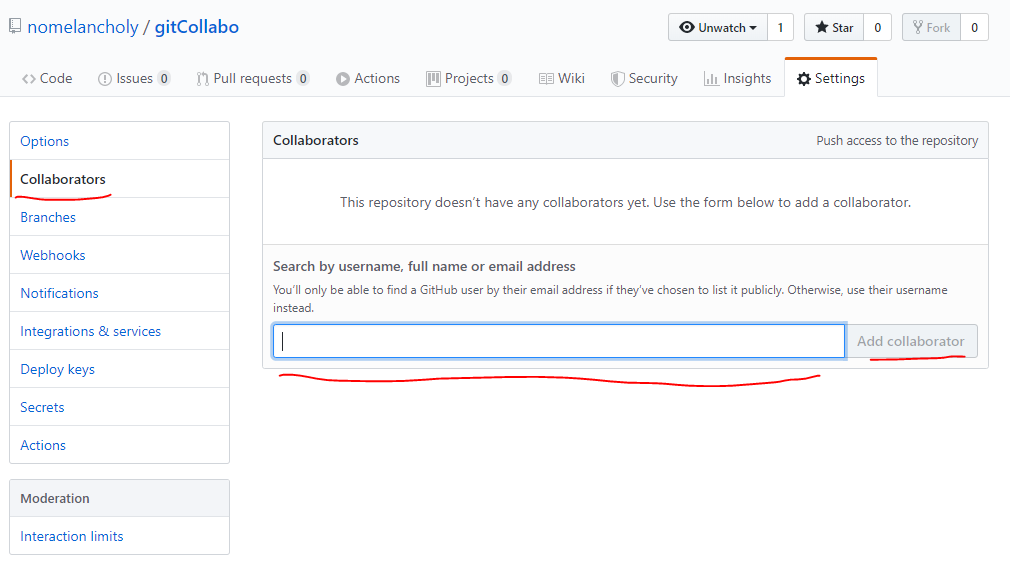Click the fork icon on Fork button
Screen dimensions: 1010x564
coord(918,27)
